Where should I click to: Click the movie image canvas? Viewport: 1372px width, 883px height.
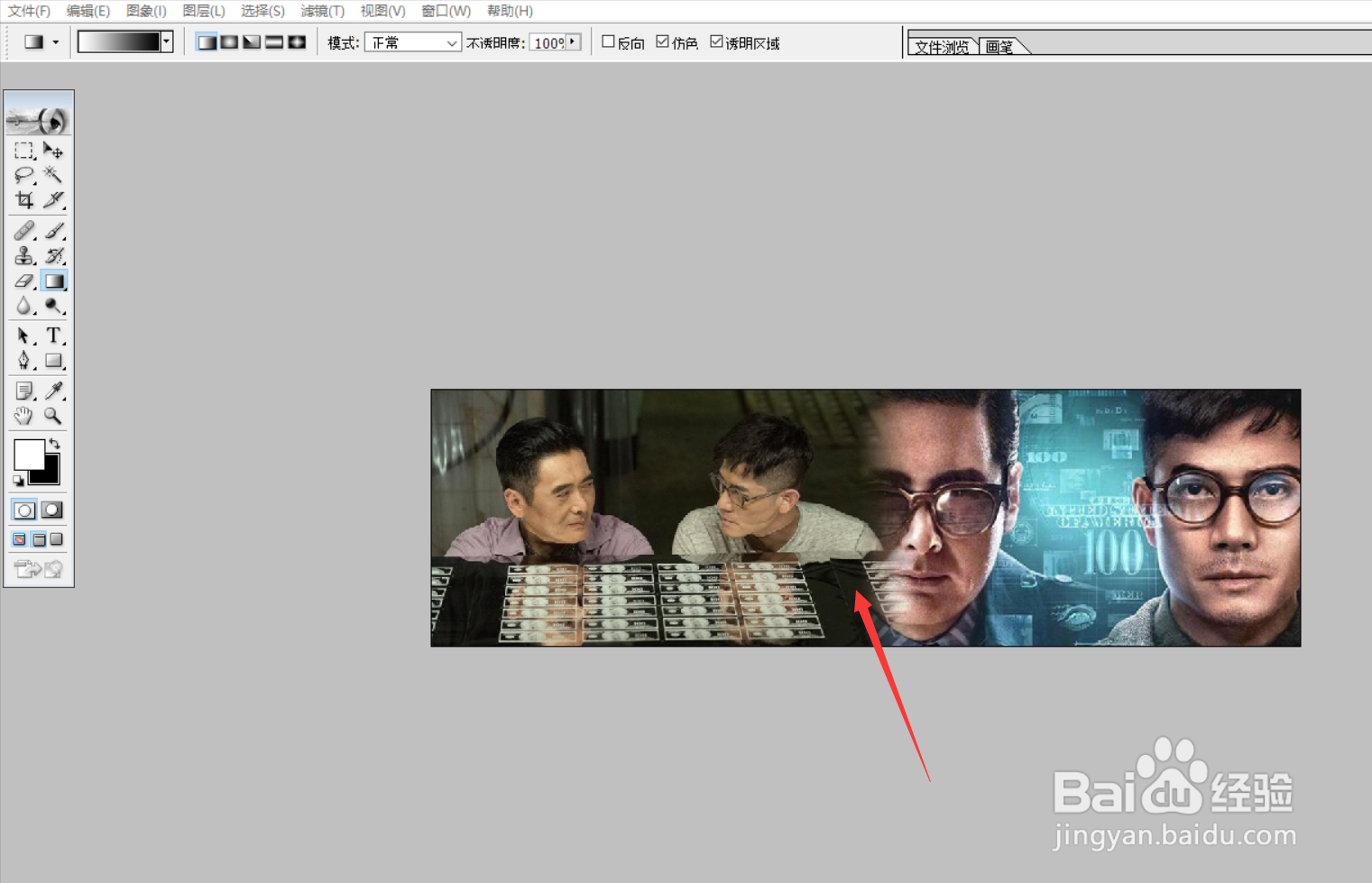point(866,518)
